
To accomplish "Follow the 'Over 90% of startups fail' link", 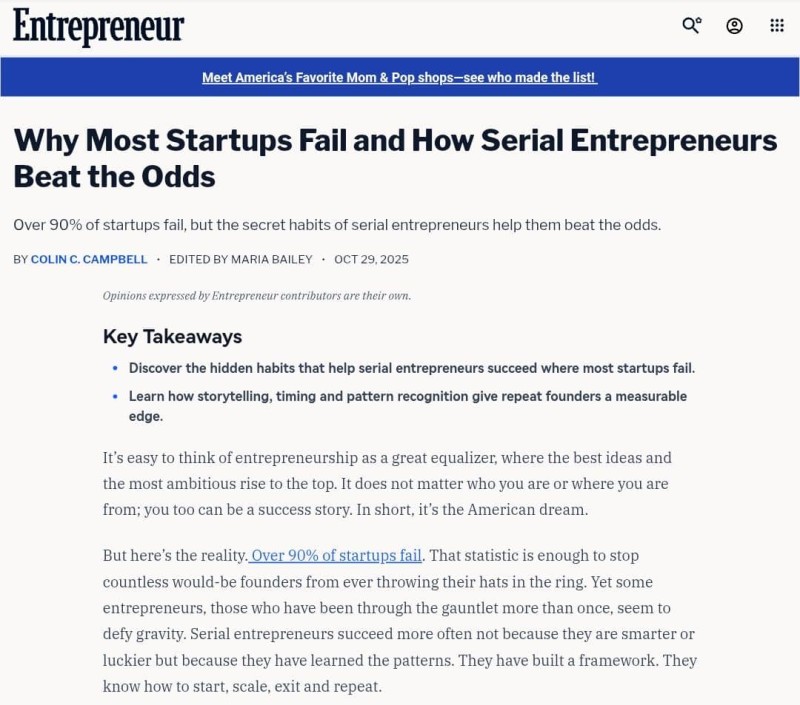I will coord(336,555).
